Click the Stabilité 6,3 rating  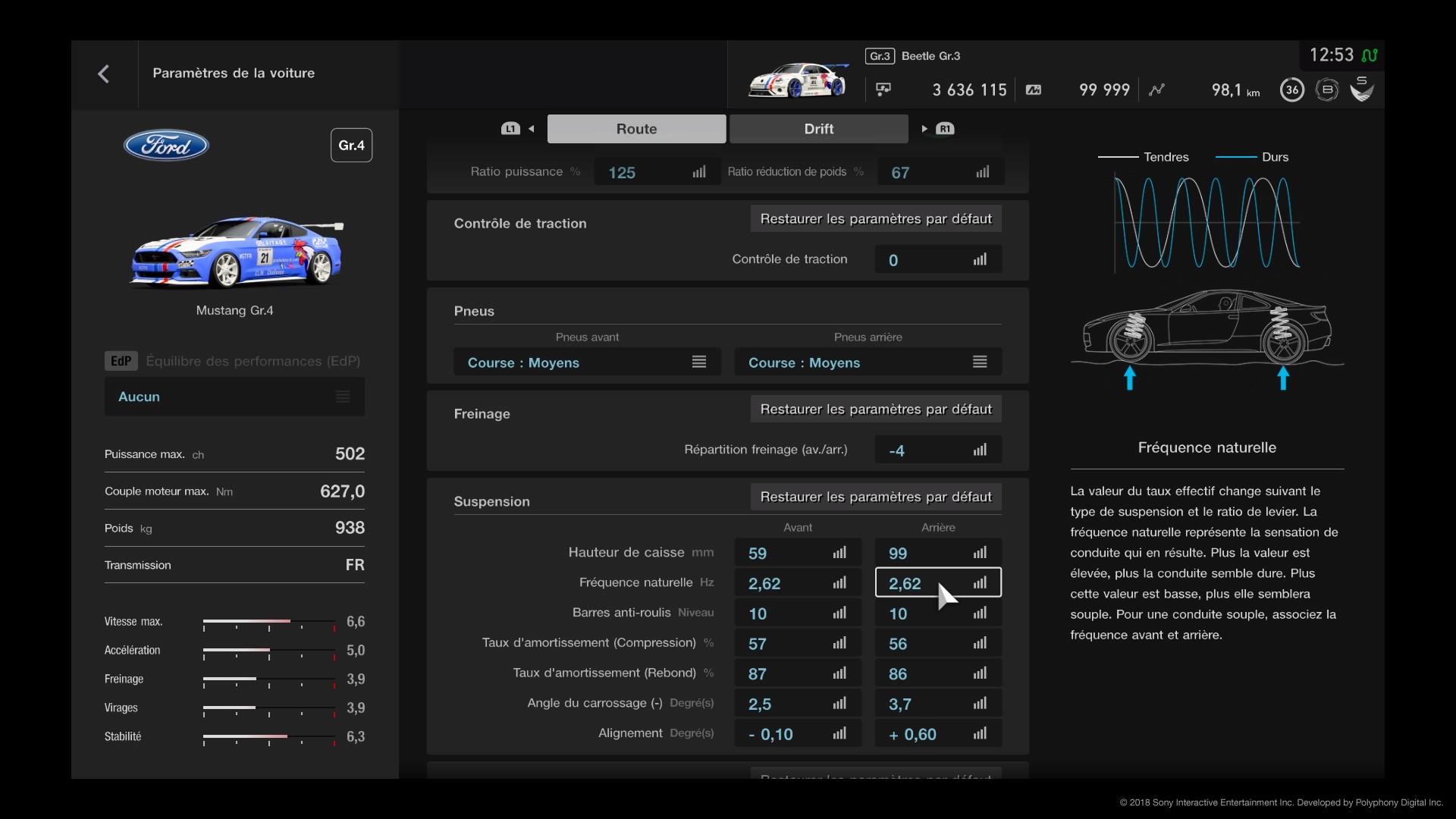356,737
